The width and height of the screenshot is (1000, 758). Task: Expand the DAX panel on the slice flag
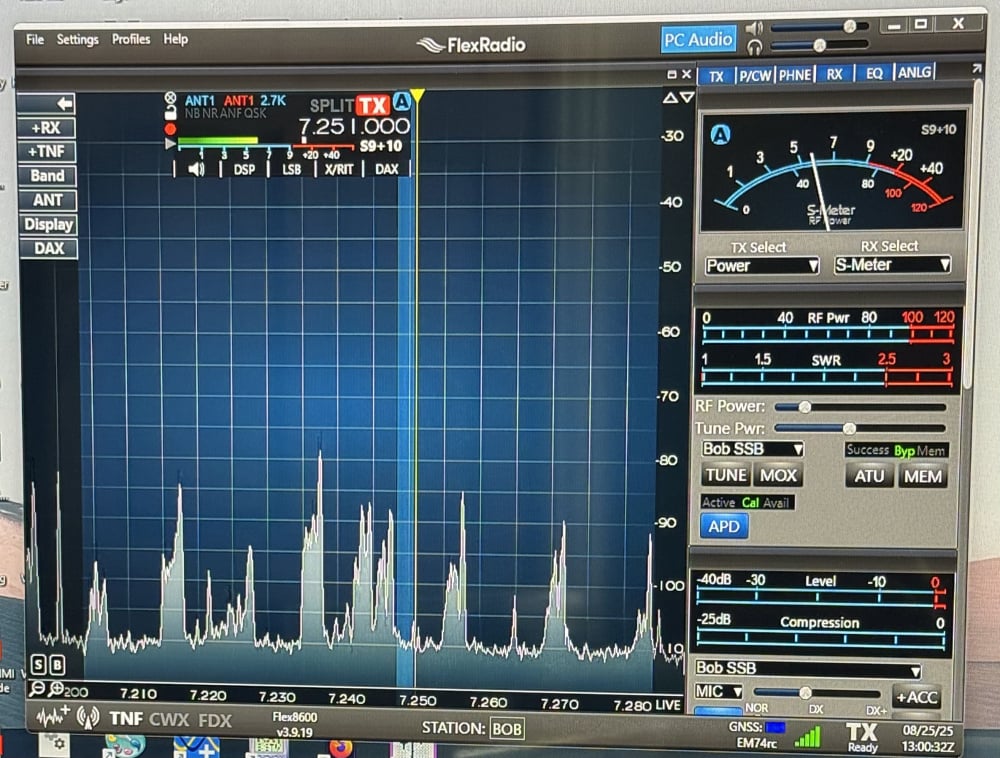click(x=386, y=170)
